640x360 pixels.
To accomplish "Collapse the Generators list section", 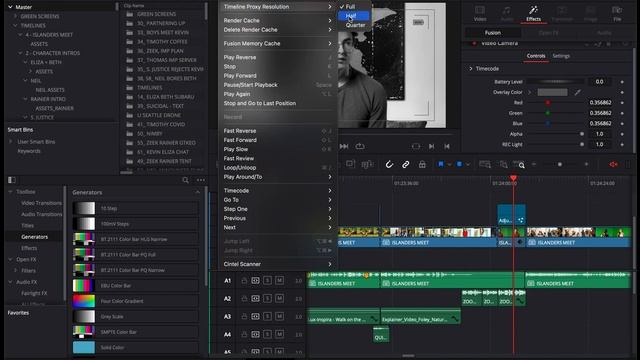I will [198, 192].
